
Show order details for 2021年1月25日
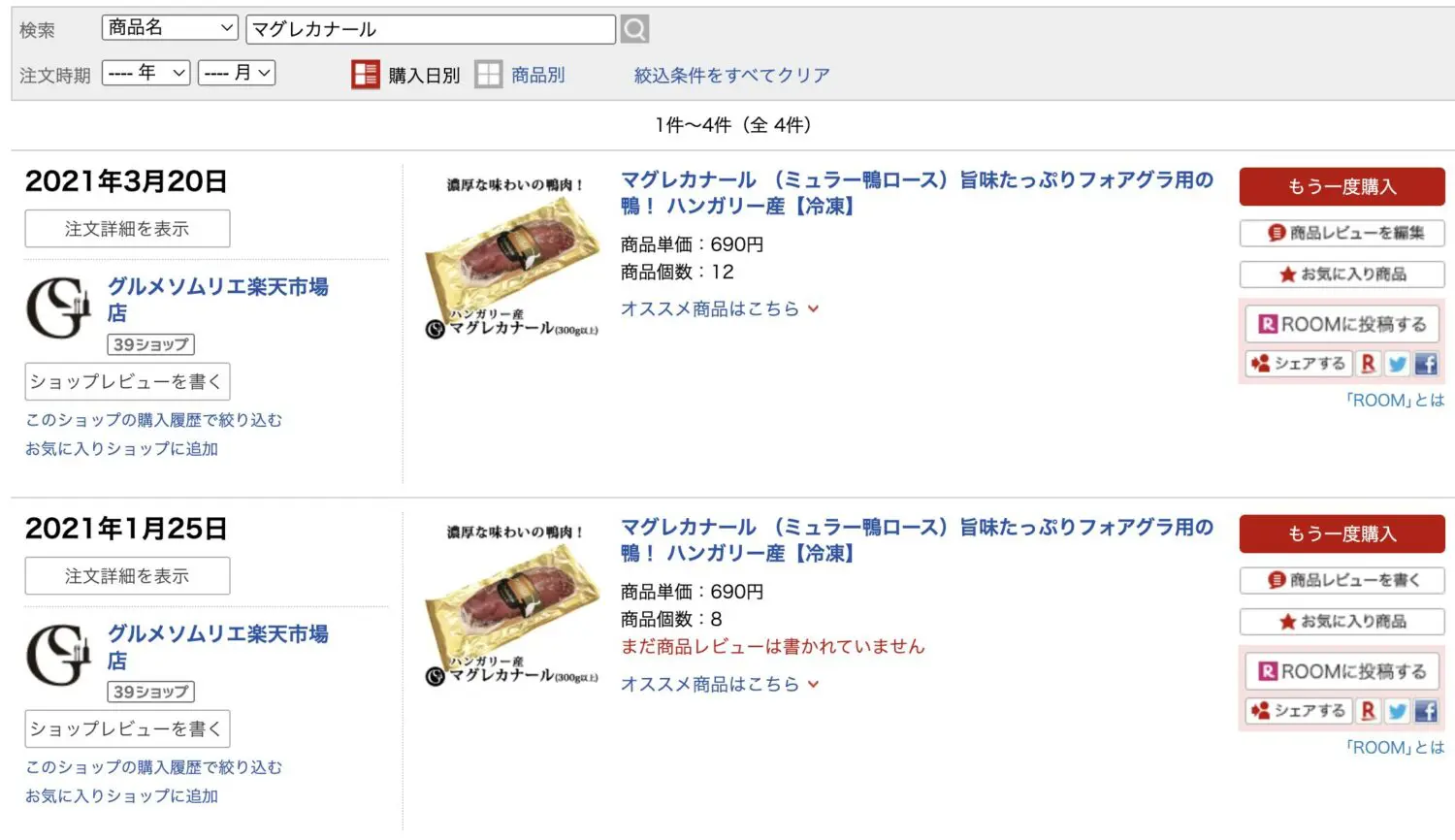pos(127,576)
